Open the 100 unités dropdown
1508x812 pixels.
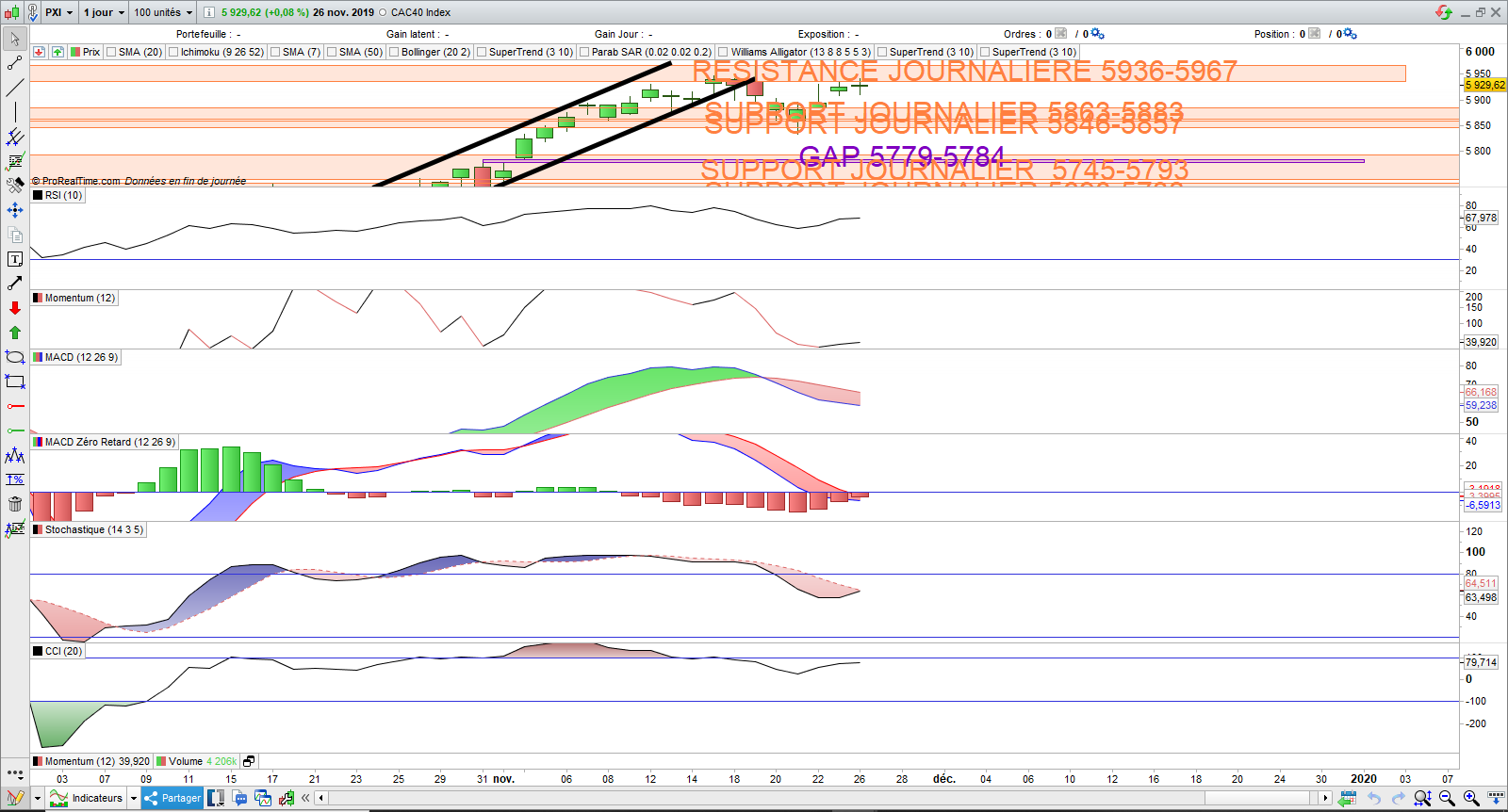tap(163, 12)
